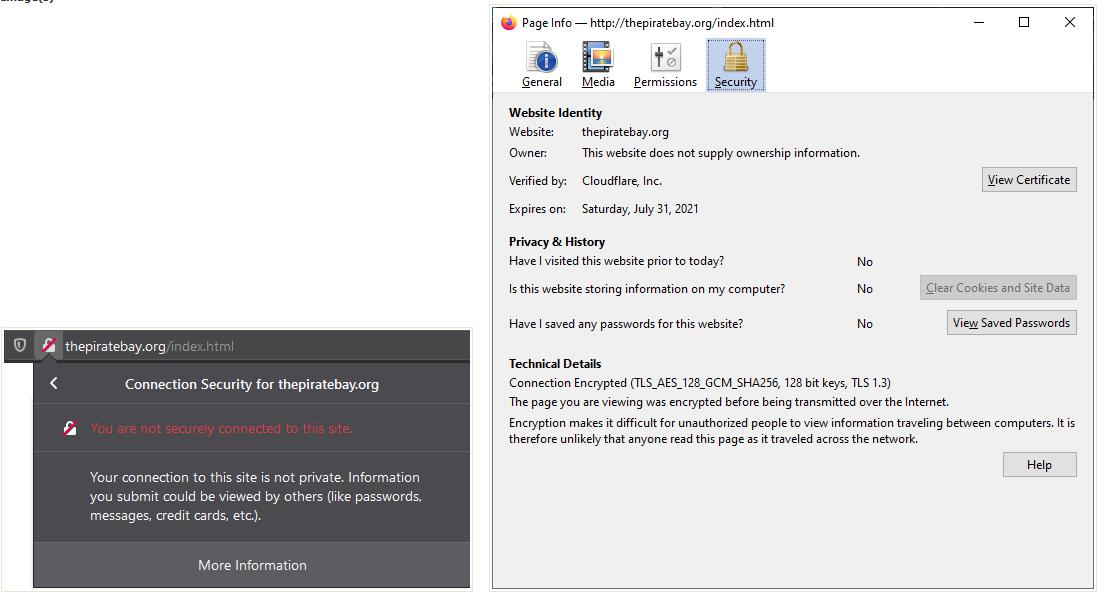Click 'Connection Encrypted (TLS_AES_128_GCM_SHA256' line
The height and width of the screenshot is (595, 1106).
click(700, 383)
